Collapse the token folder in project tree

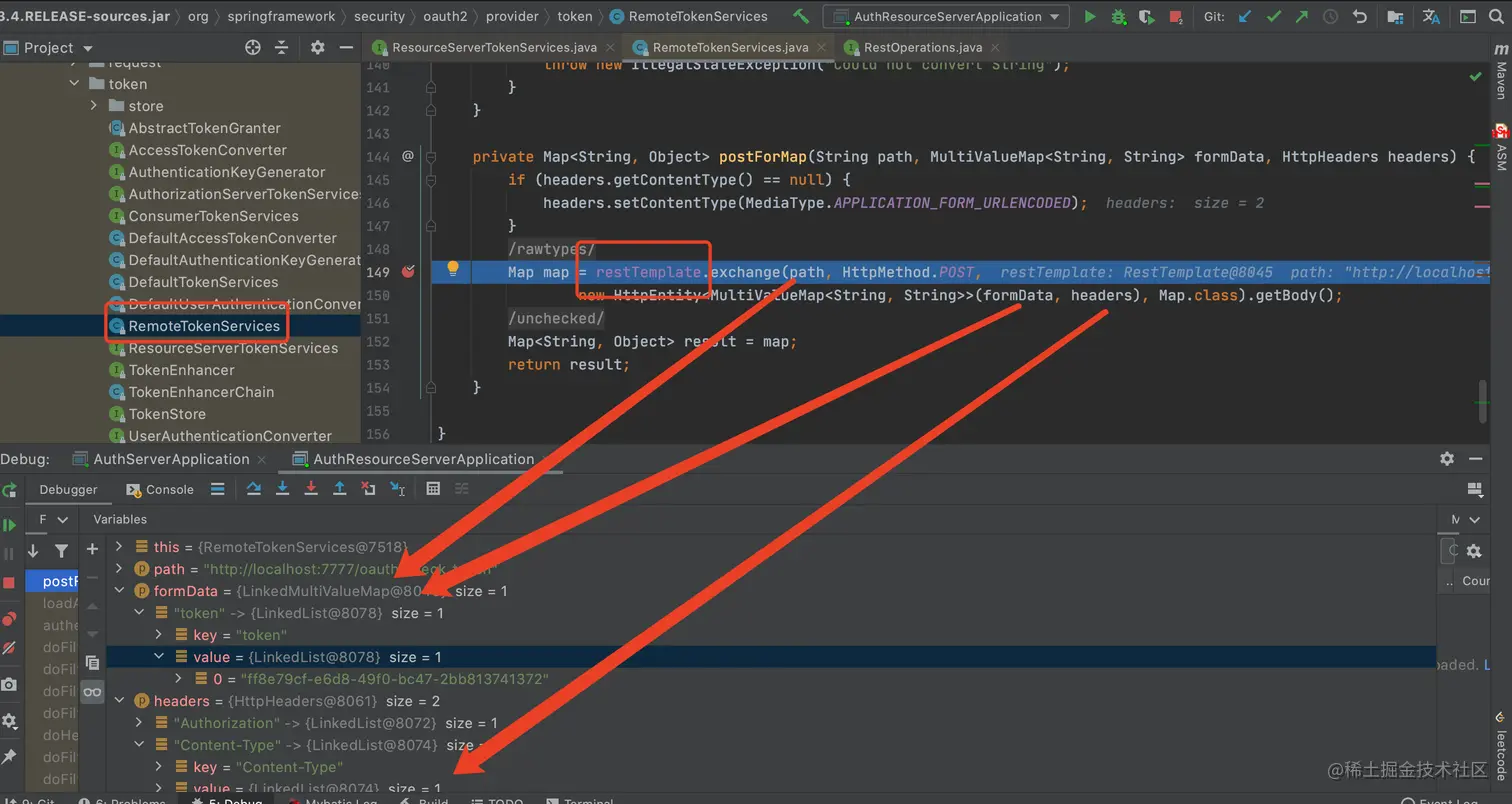pyautogui.click(x=75, y=84)
